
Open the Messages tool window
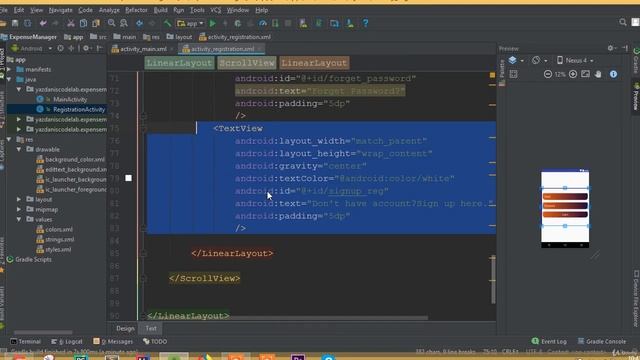pyautogui.click(x=113, y=342)
